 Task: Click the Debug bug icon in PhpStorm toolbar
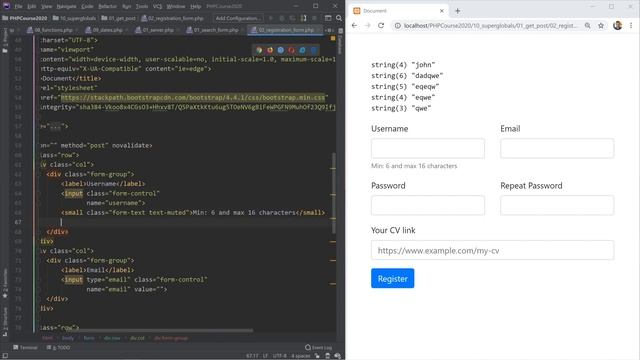coord(282,18)
